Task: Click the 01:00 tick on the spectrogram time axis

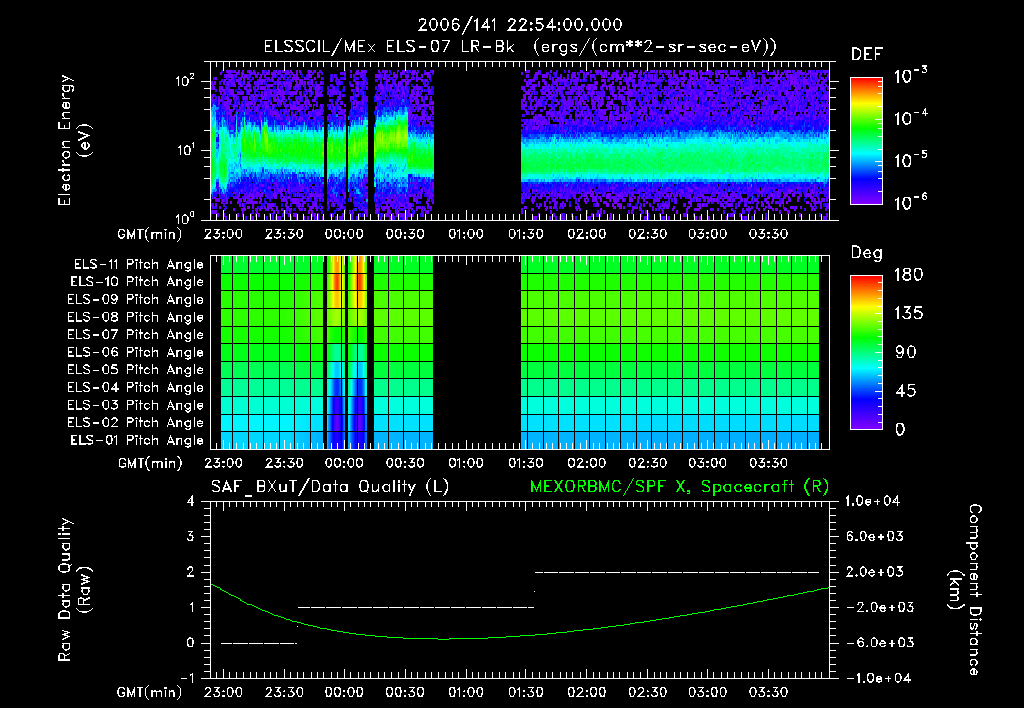Action: tap(466, 234)
